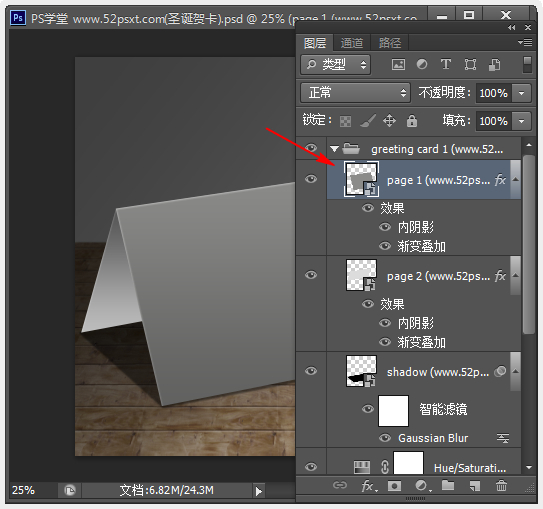Toggle the layer filtering on/off switch

(527, 65)
